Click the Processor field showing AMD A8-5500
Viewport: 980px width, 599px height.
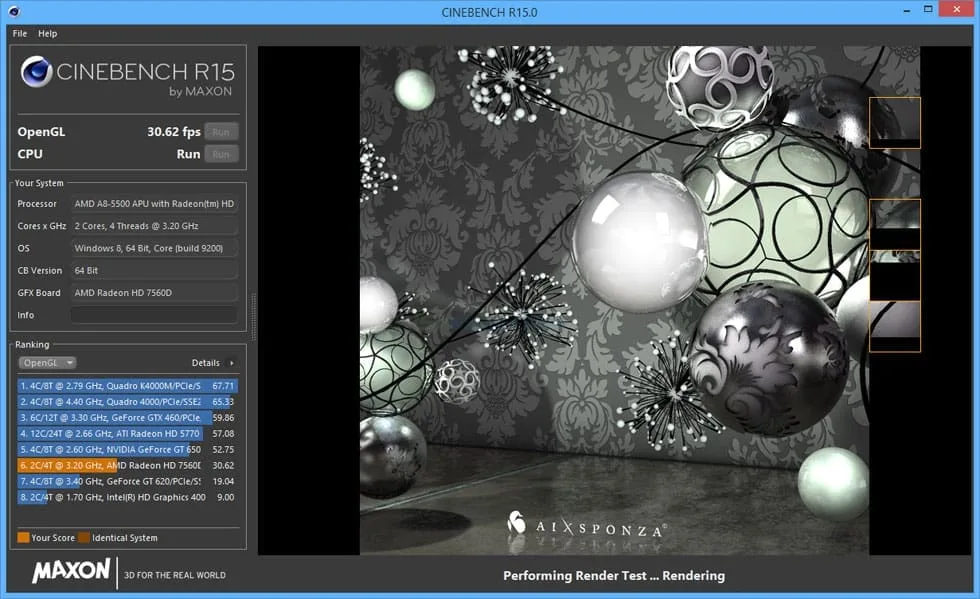[x=154, y=204]
